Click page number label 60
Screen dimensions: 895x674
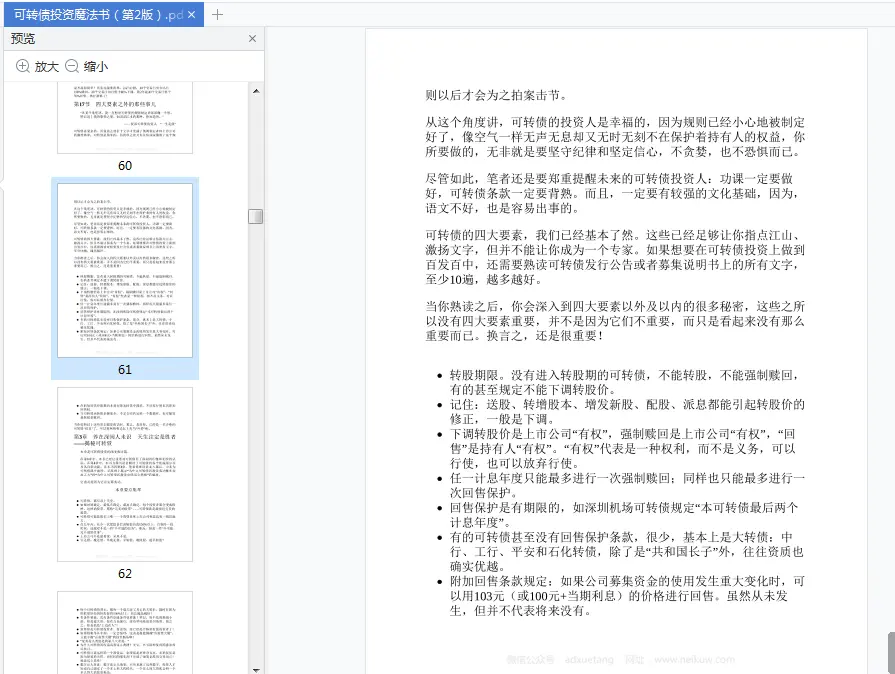pos(125,166)
